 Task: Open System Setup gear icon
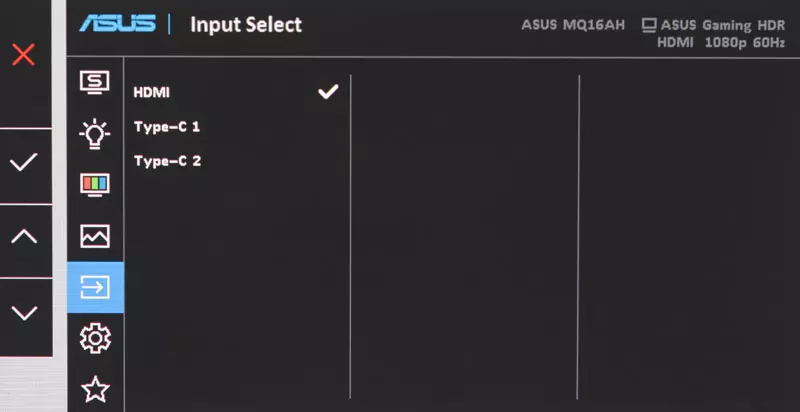pyautogui.click(x=95, y=338)
